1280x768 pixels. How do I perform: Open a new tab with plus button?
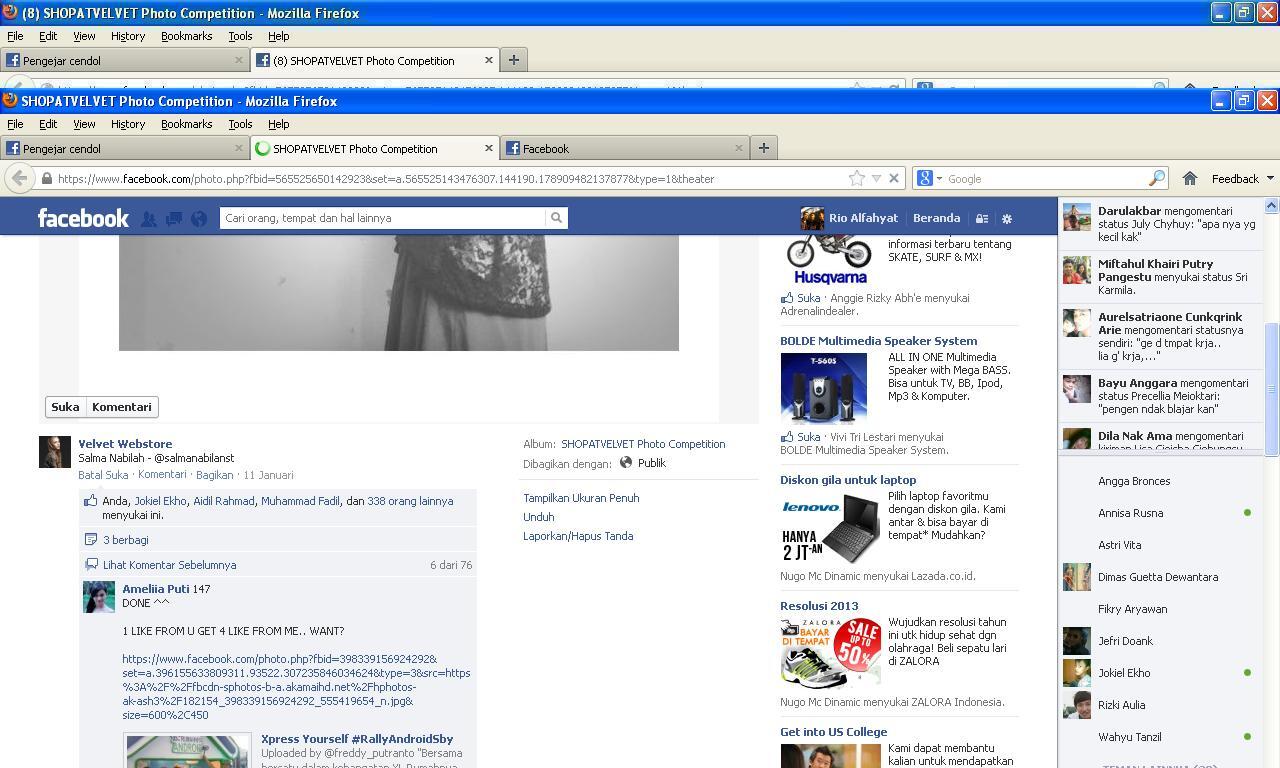tap(763, 148)
